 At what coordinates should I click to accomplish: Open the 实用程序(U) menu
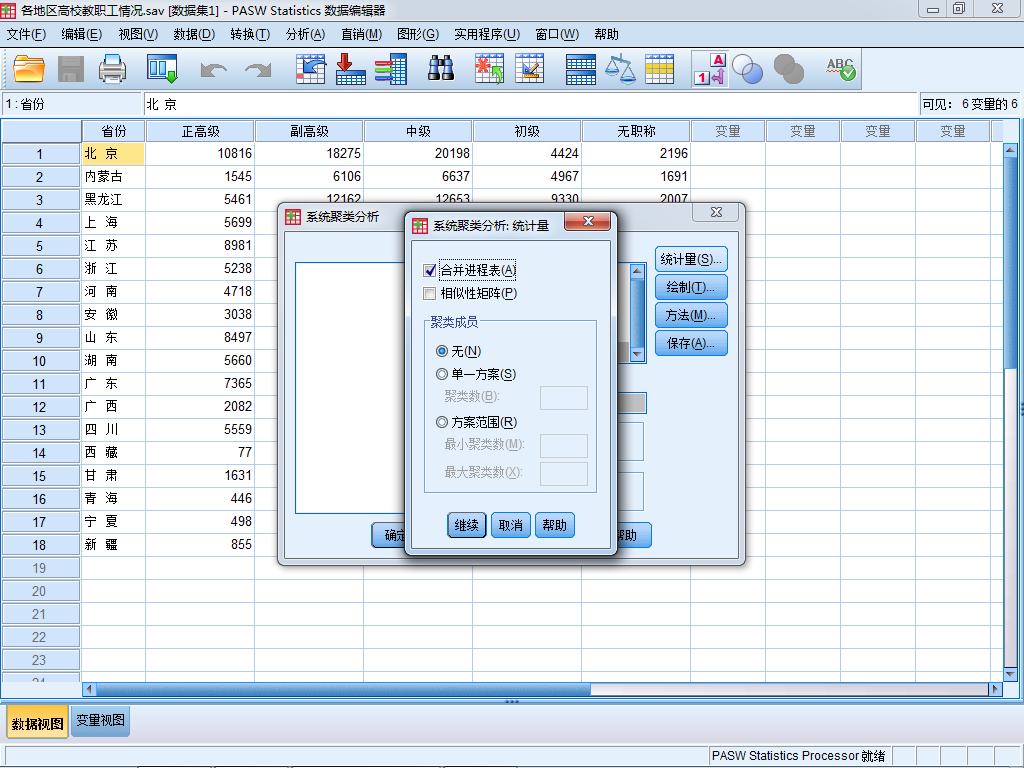487,35
